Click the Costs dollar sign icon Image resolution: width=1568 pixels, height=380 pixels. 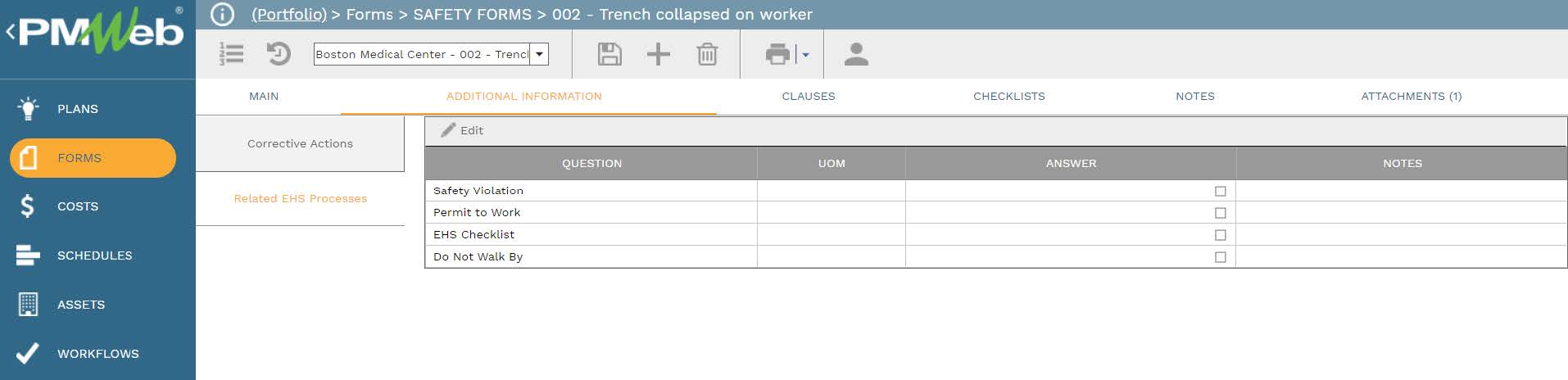pos(27,206)
